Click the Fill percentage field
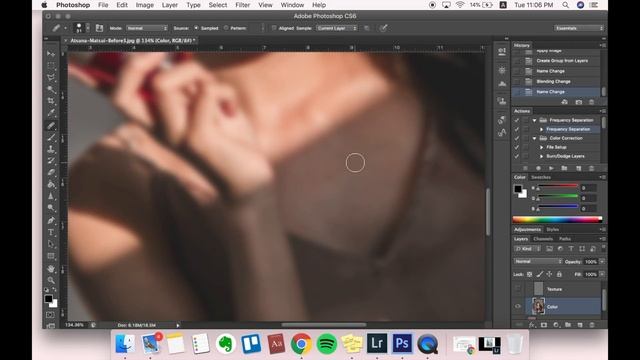This screenshot has height=360, width=640. (591, 274)
